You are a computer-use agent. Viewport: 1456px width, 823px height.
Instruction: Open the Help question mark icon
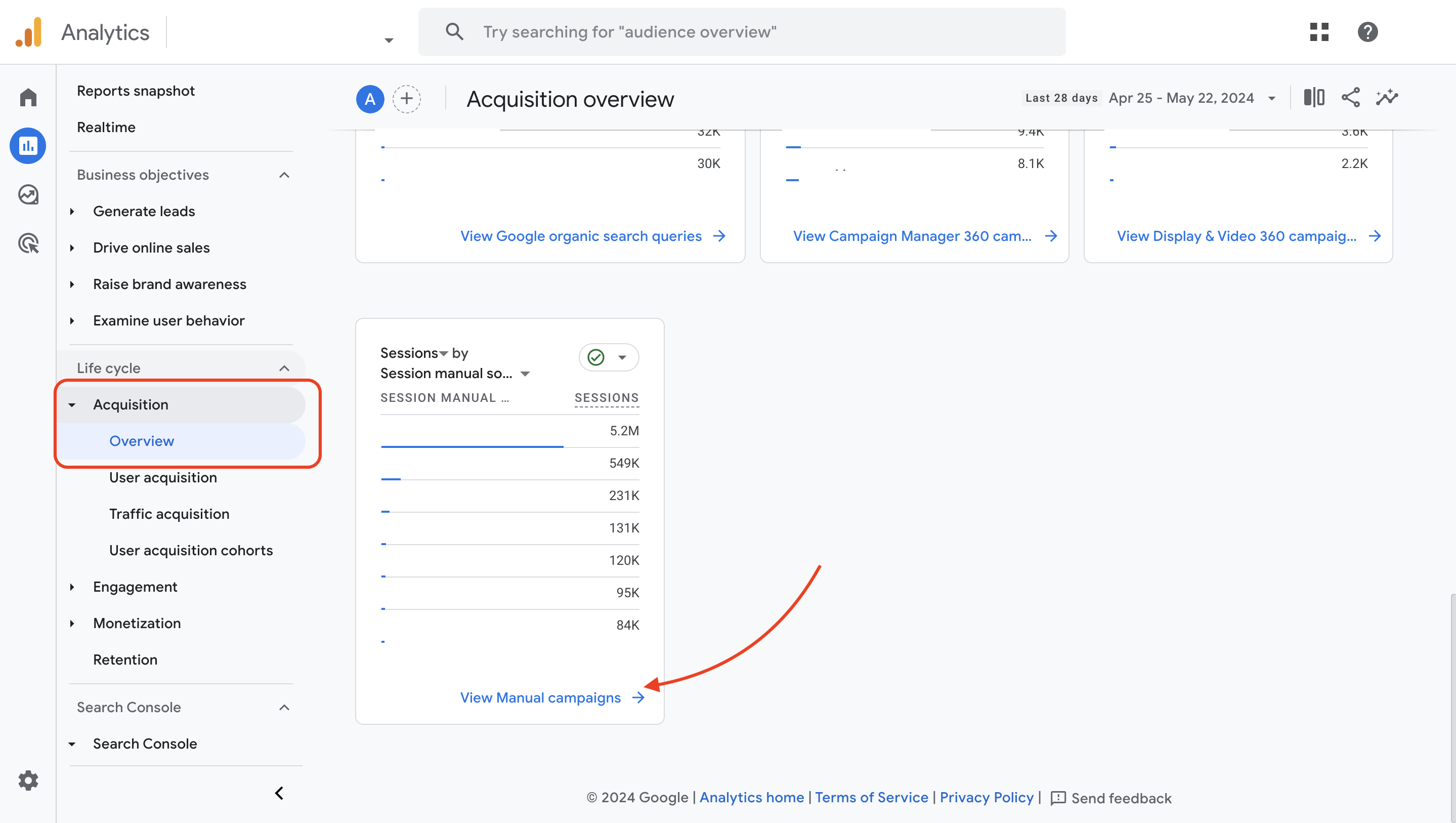(x=1368, y=32)
